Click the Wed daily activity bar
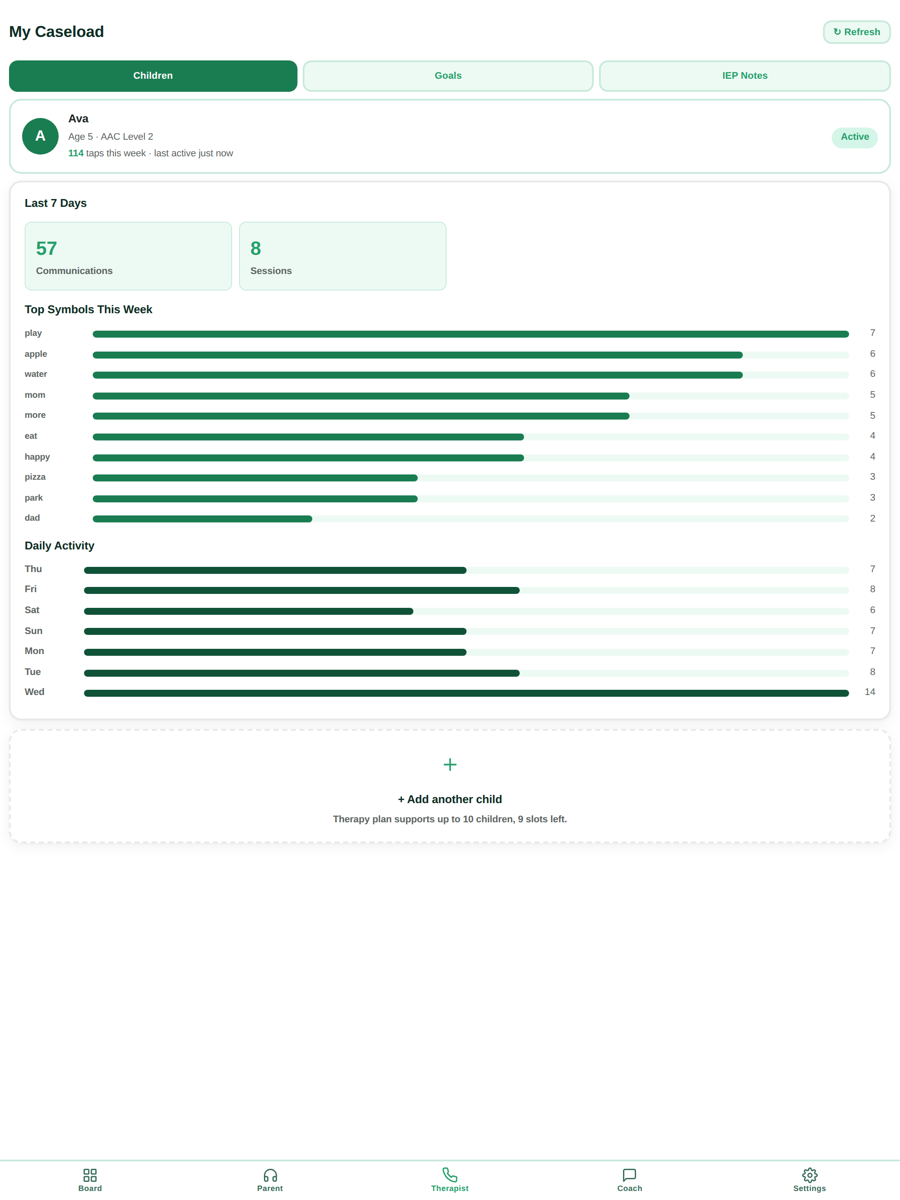 click(x=466, y=693)
